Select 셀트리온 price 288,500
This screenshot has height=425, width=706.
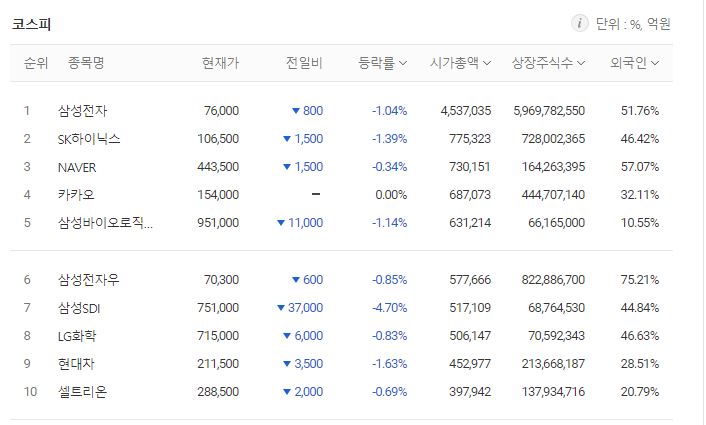click(218, 392)
